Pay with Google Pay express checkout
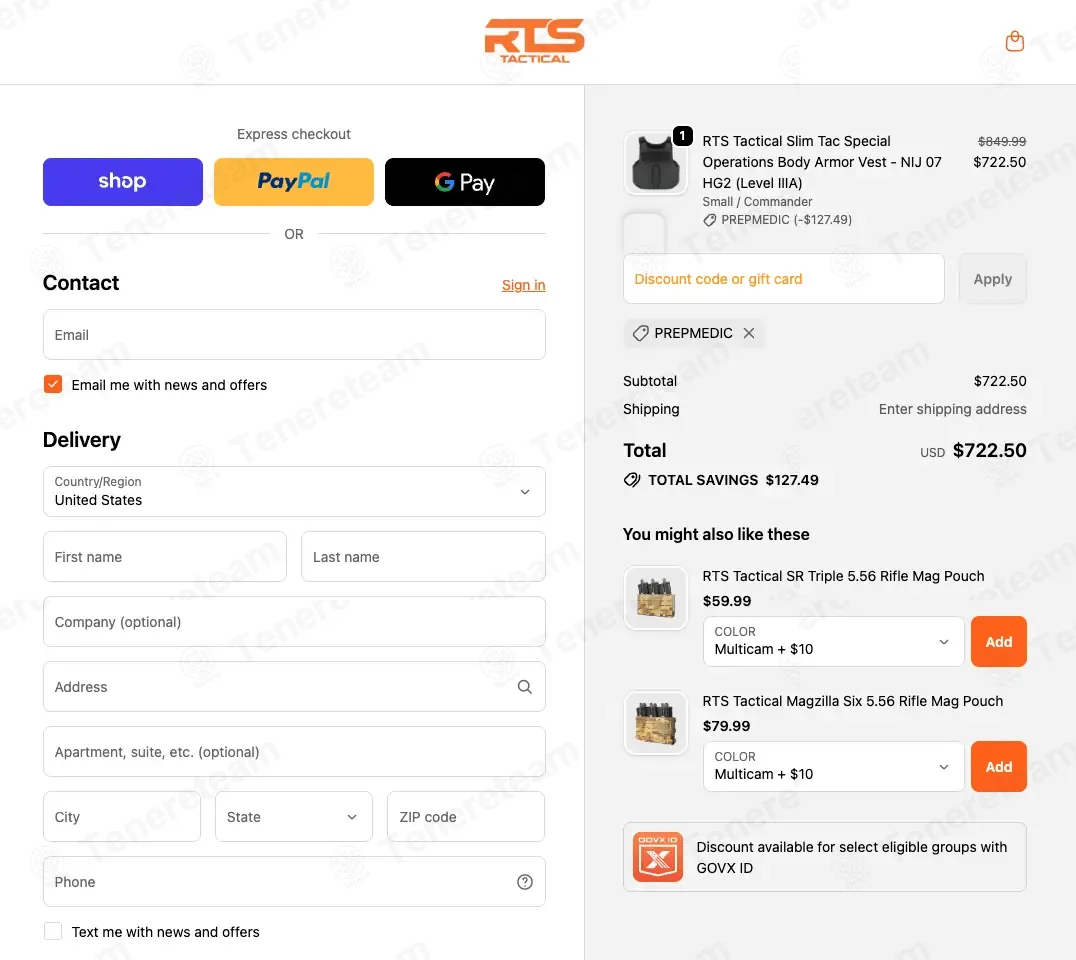This screenshot has height=960, width=1076. pos(465,182)
